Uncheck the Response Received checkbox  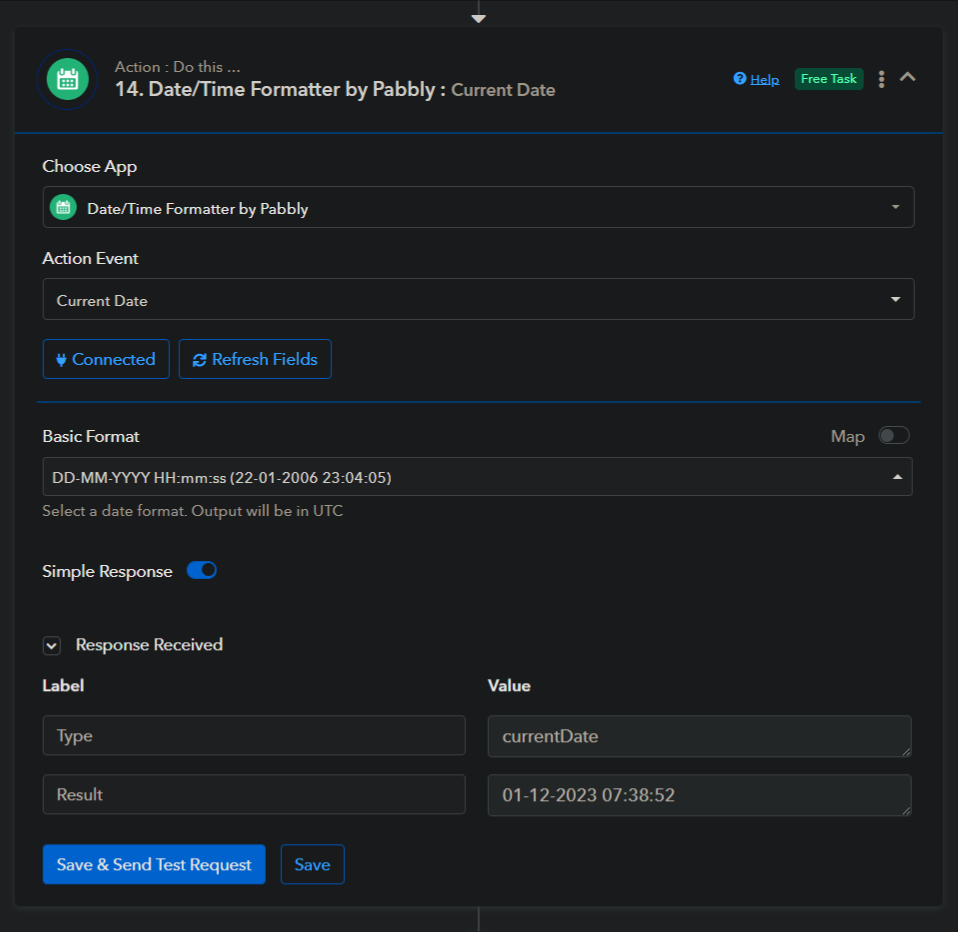(x=52, y=646)
